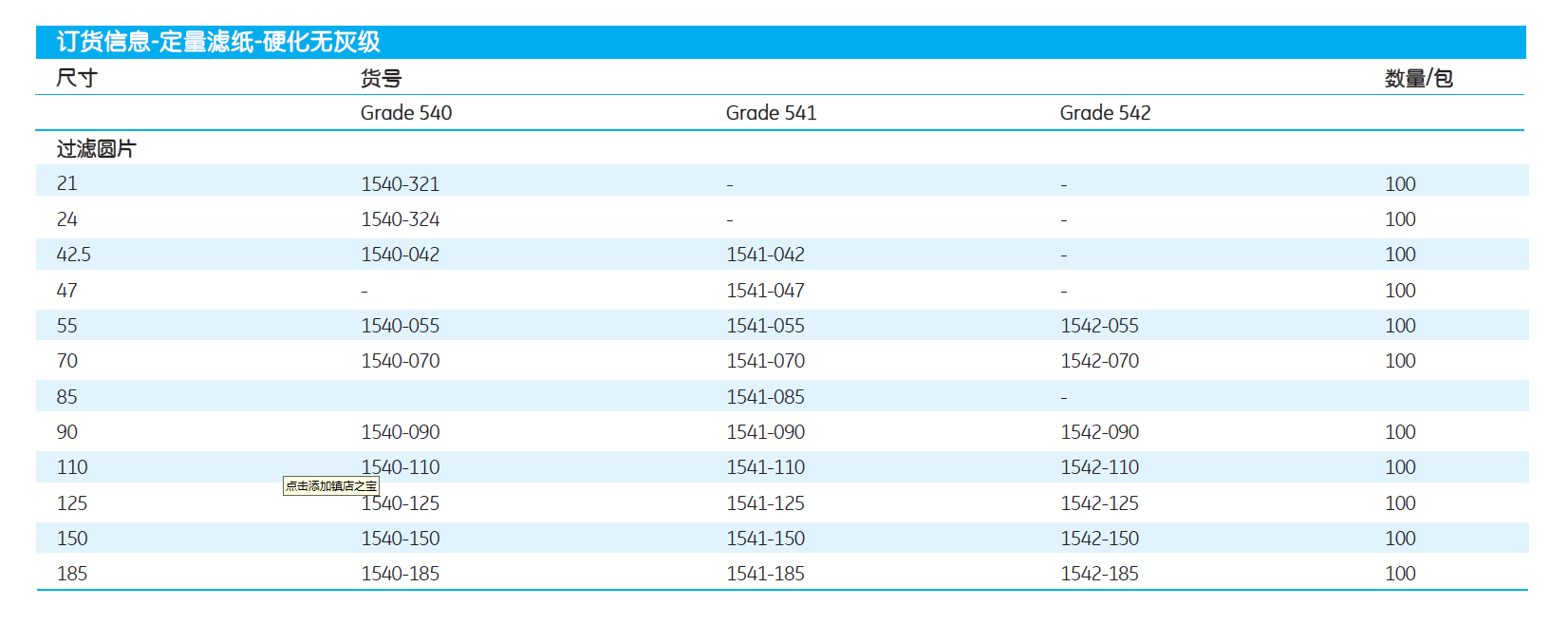1568x625 pixels.
Task: Select part number 1540-110
Action: tap(401, 467)
